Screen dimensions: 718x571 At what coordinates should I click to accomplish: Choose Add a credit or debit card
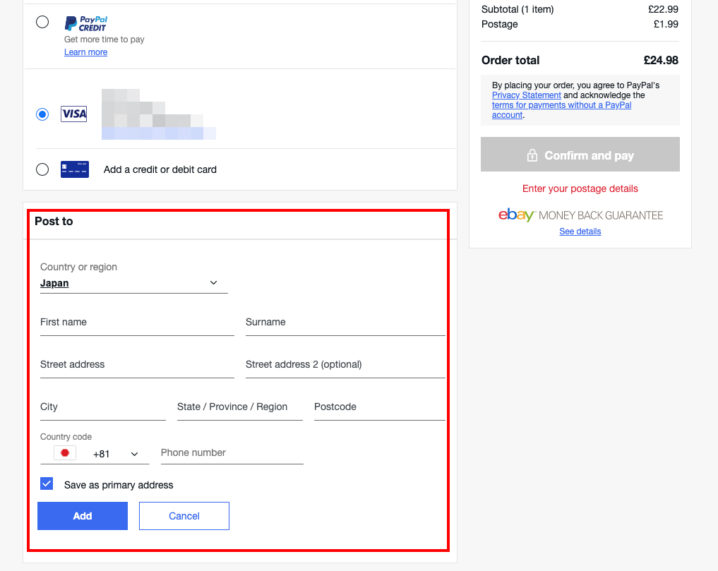(x=42, y=169)
